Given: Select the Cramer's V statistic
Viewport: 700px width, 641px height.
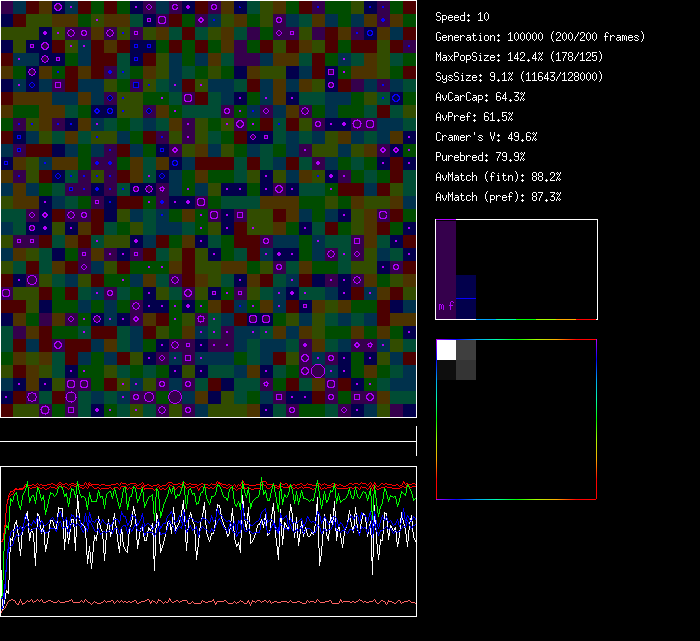Looking at the screenshot, I should [486, 137].
